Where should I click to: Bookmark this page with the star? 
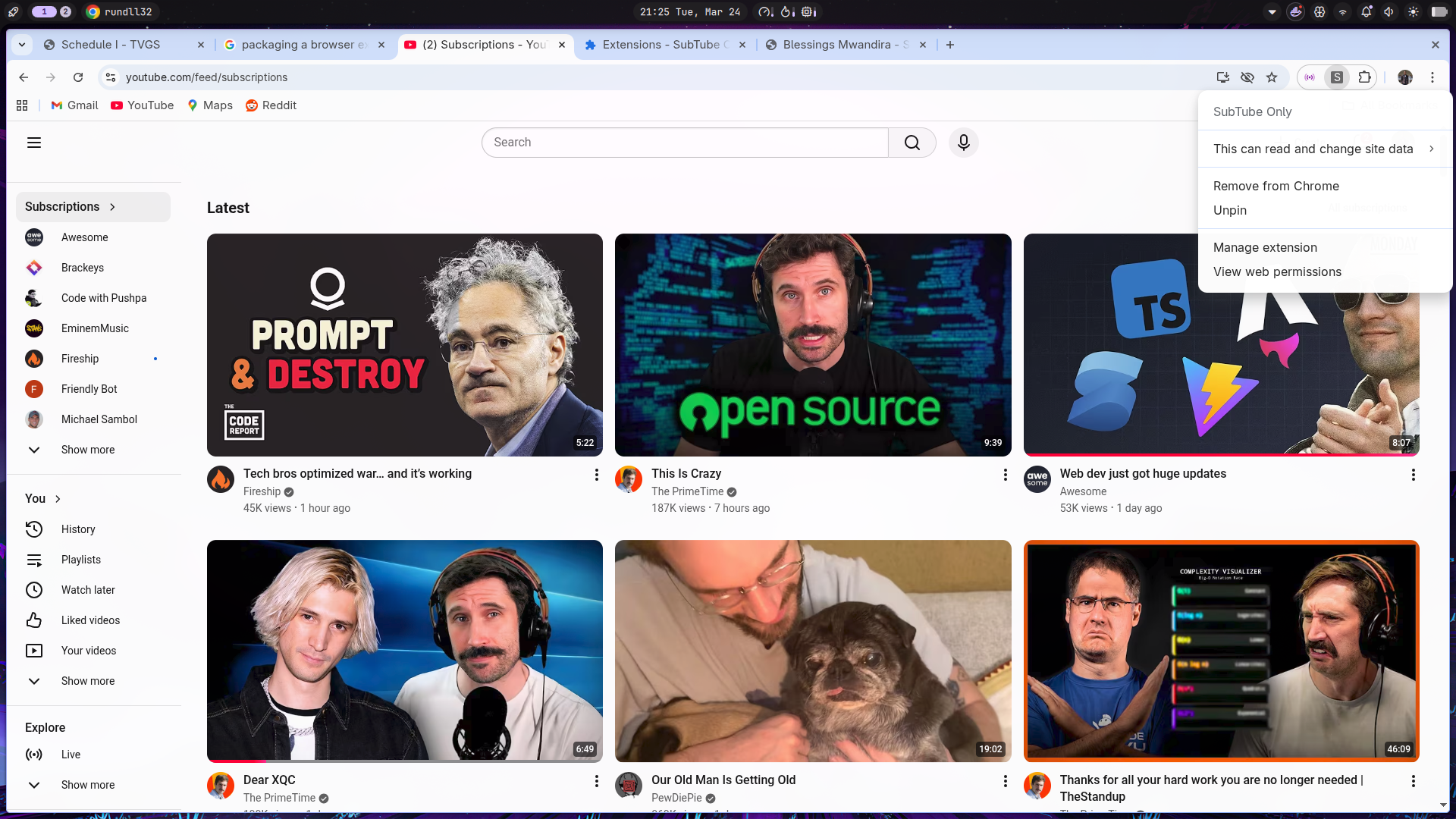[1272, 77]
